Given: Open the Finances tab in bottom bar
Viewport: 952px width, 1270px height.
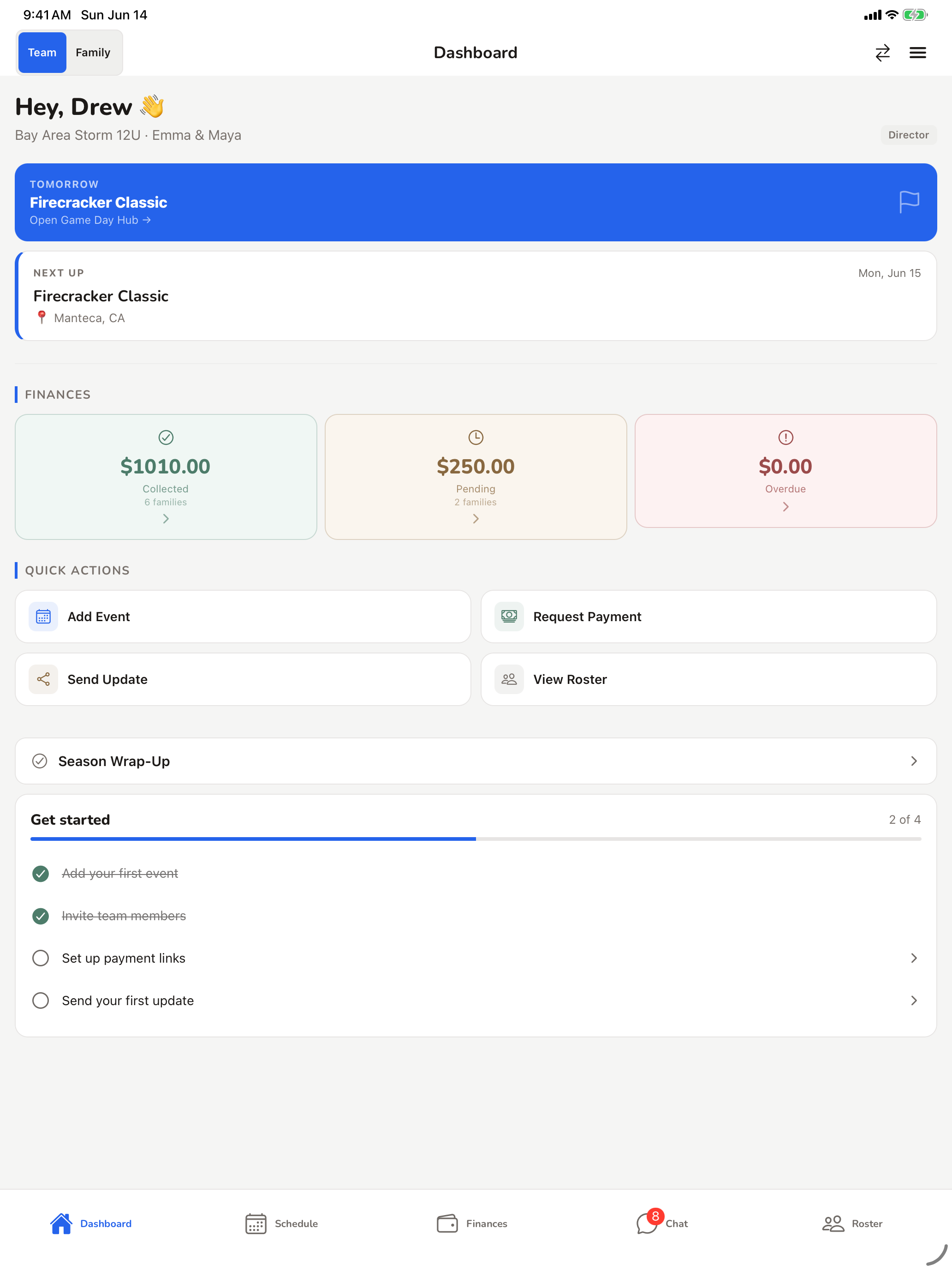Looking at the screenshot, I should point(472,1223).
